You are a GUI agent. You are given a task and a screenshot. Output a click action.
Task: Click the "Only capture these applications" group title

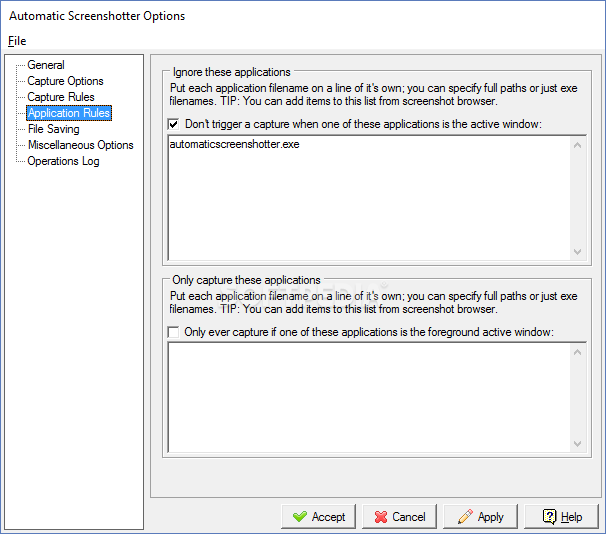point(246,280)
